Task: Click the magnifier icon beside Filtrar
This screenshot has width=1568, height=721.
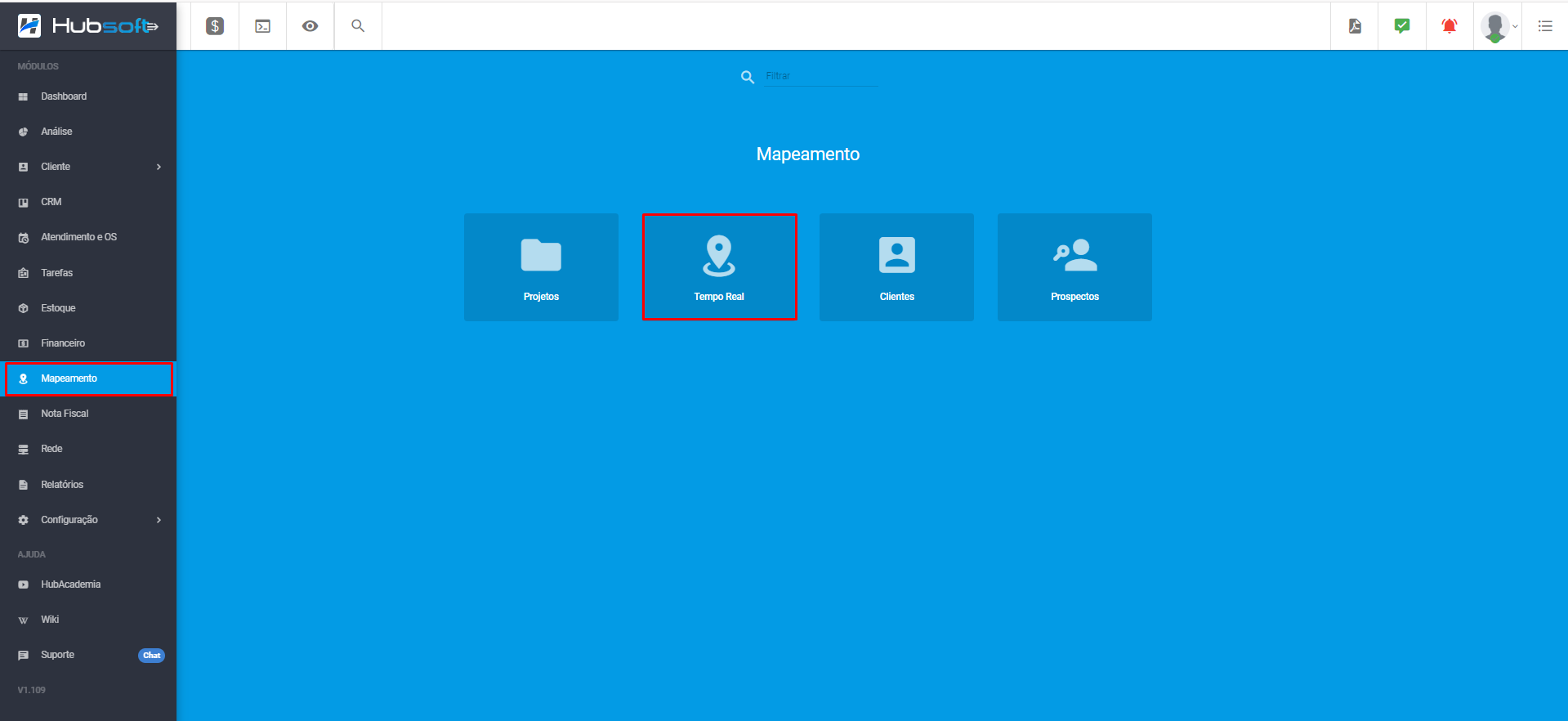Action: (747, 77)
